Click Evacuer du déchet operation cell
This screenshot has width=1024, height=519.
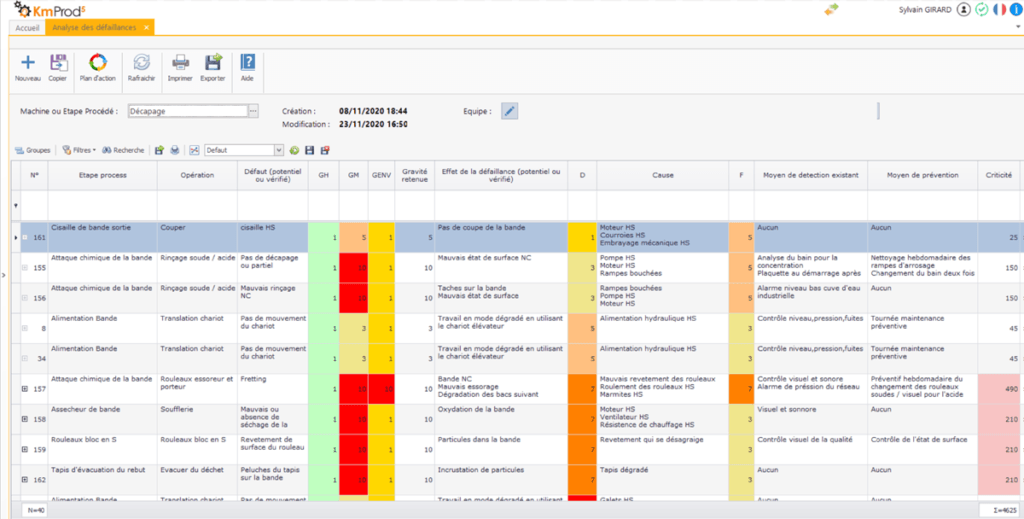tap(197, 479)
